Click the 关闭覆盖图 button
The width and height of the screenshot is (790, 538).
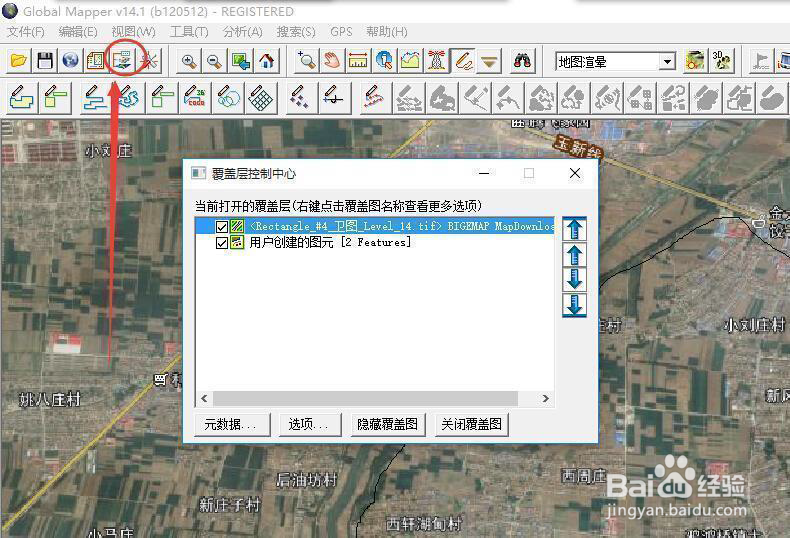pos(472,425)
